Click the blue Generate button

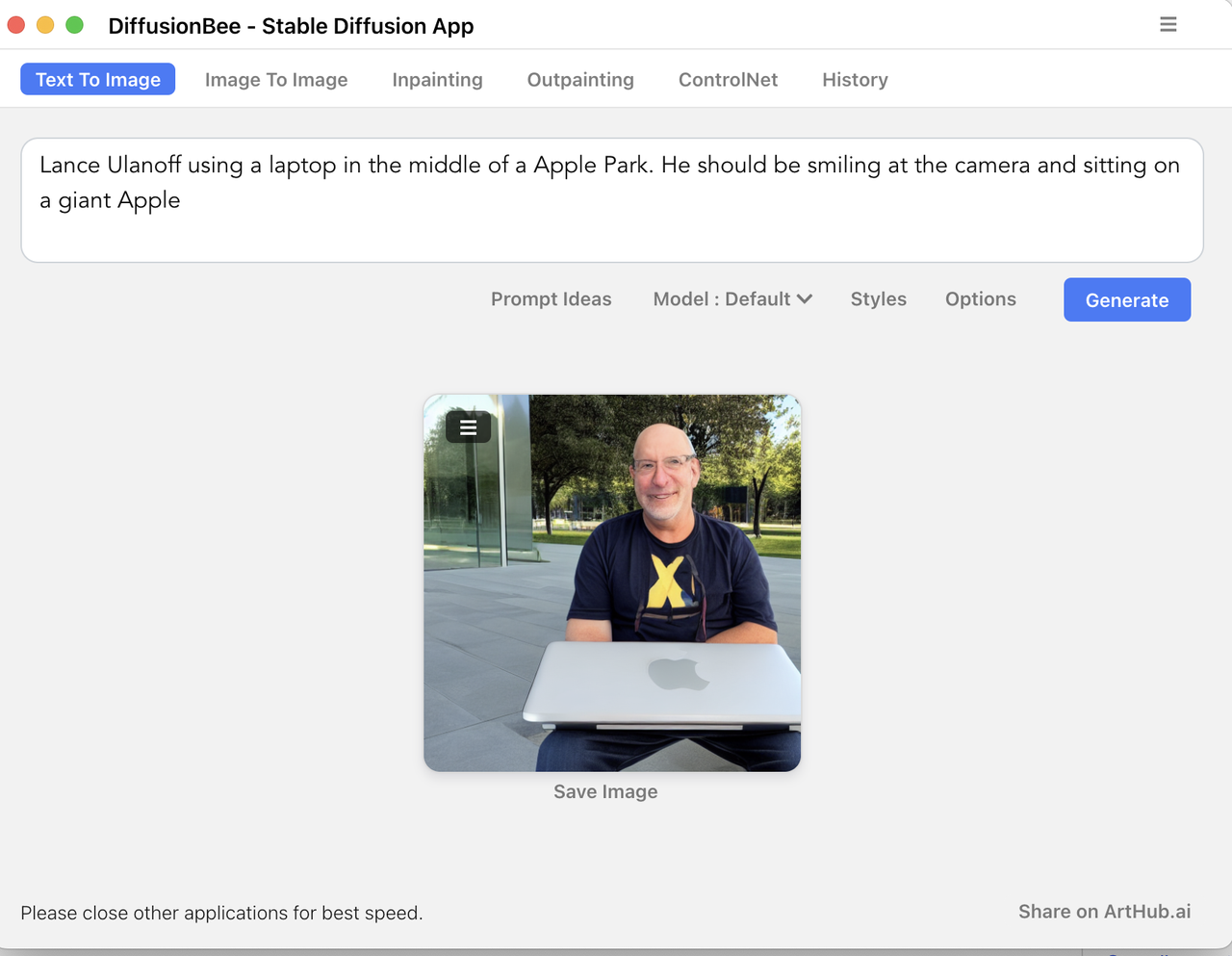(1127, 299)
